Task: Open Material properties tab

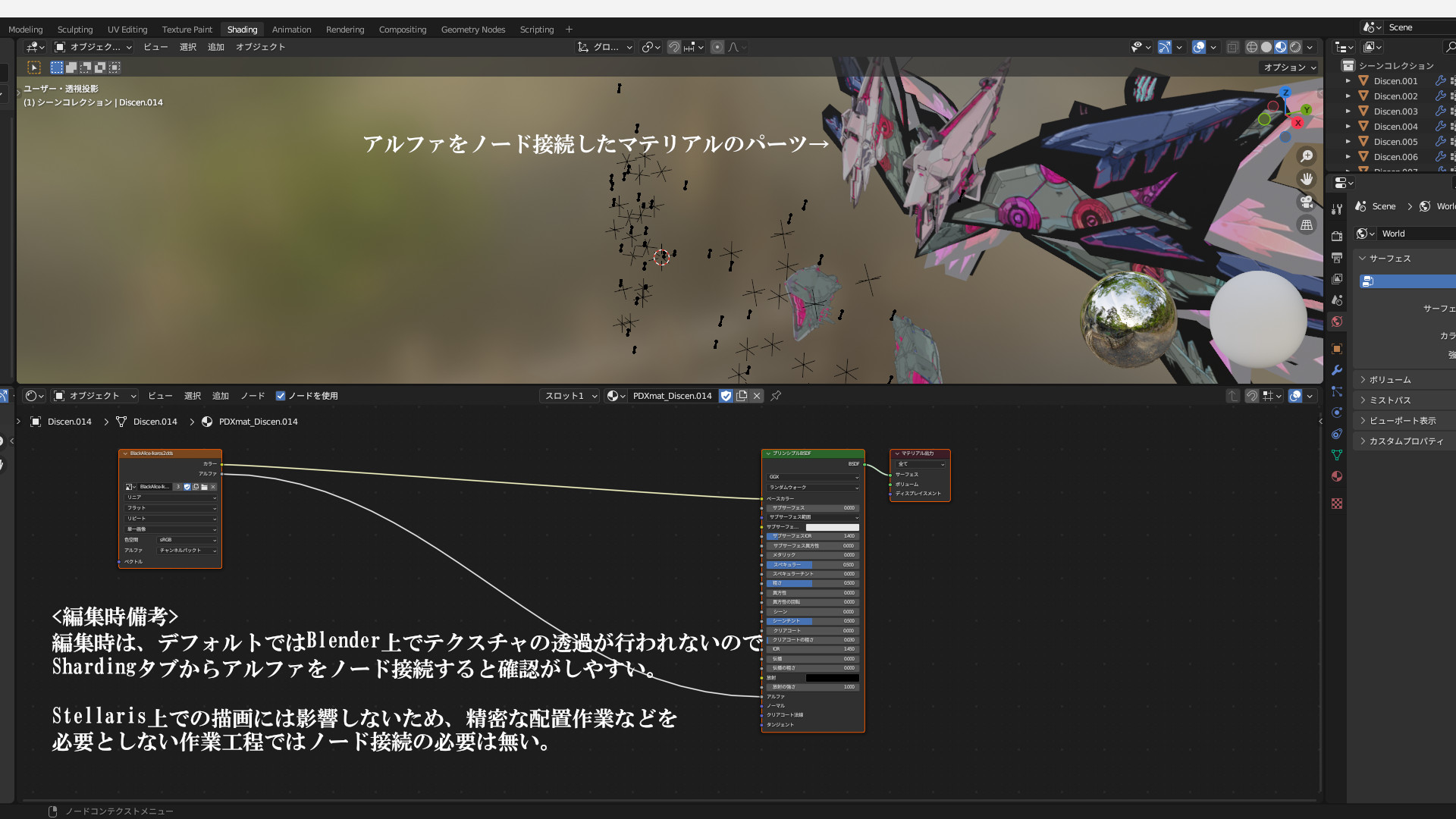Action: [x=1337, y=476]
